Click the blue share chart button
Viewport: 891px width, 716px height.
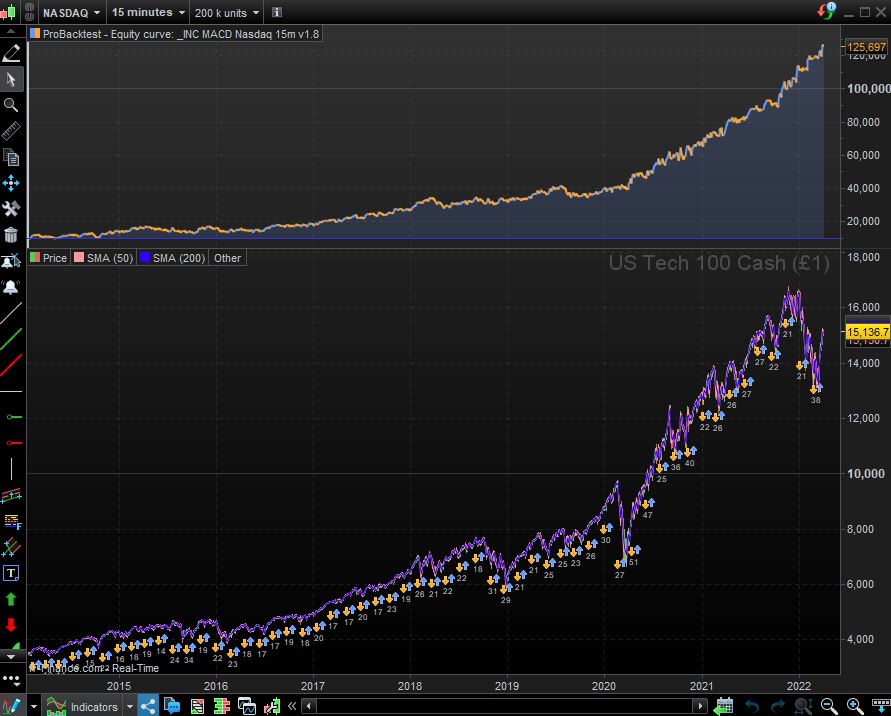pyautogui.click(x=148, y=707)
